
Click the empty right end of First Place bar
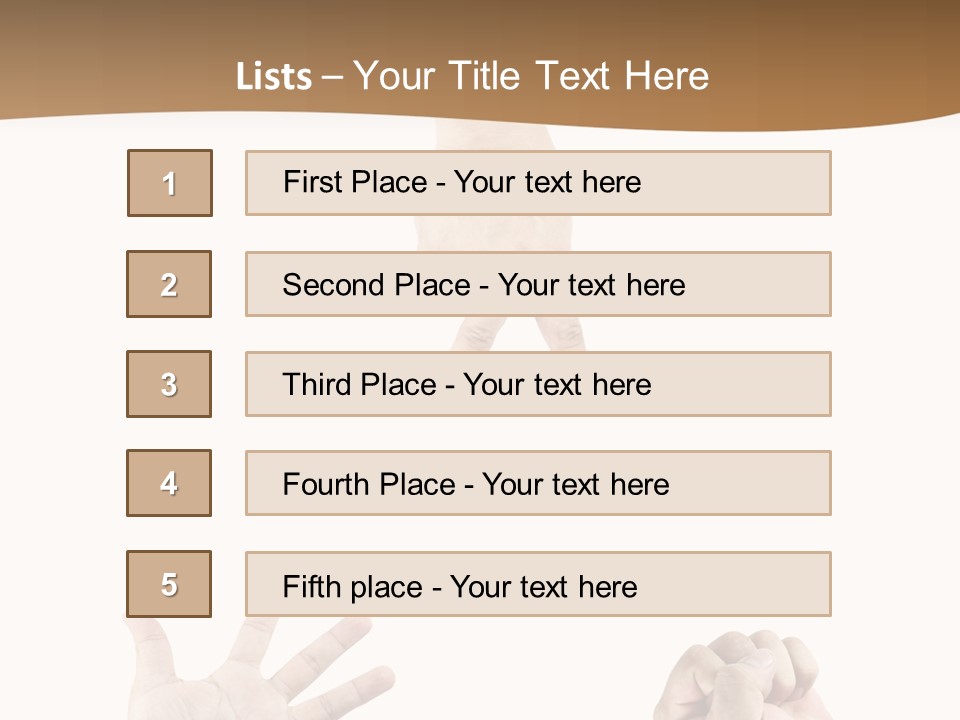pyautogui.click(x=760, y=183)
